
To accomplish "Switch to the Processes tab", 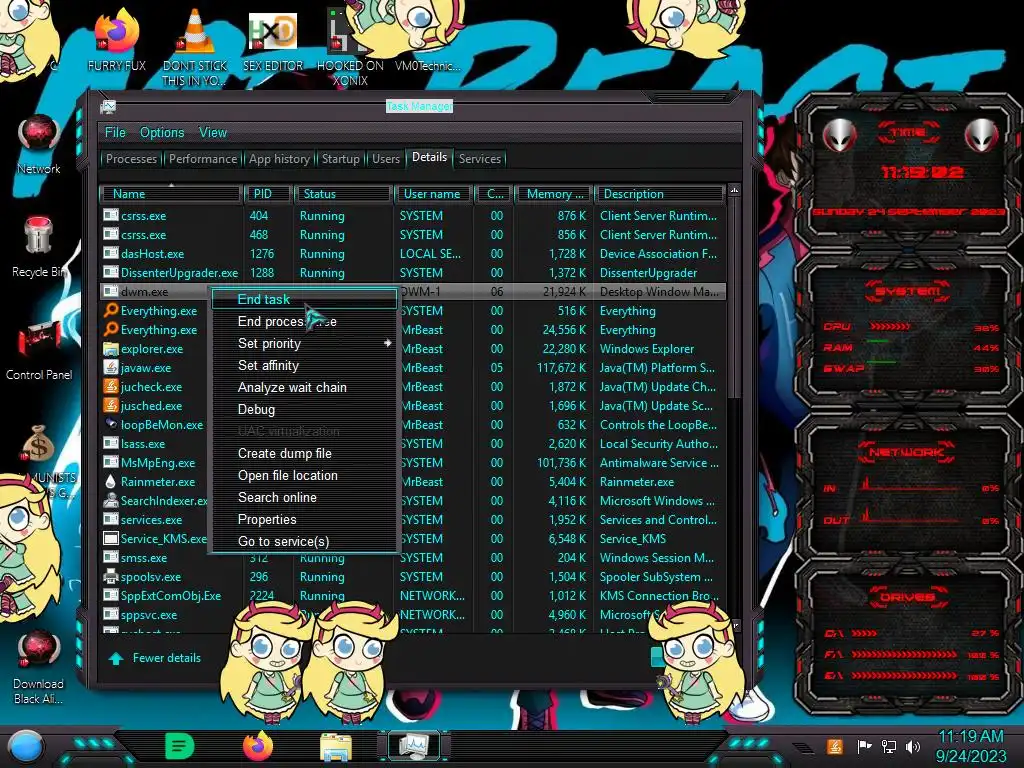I will point(131,159).
